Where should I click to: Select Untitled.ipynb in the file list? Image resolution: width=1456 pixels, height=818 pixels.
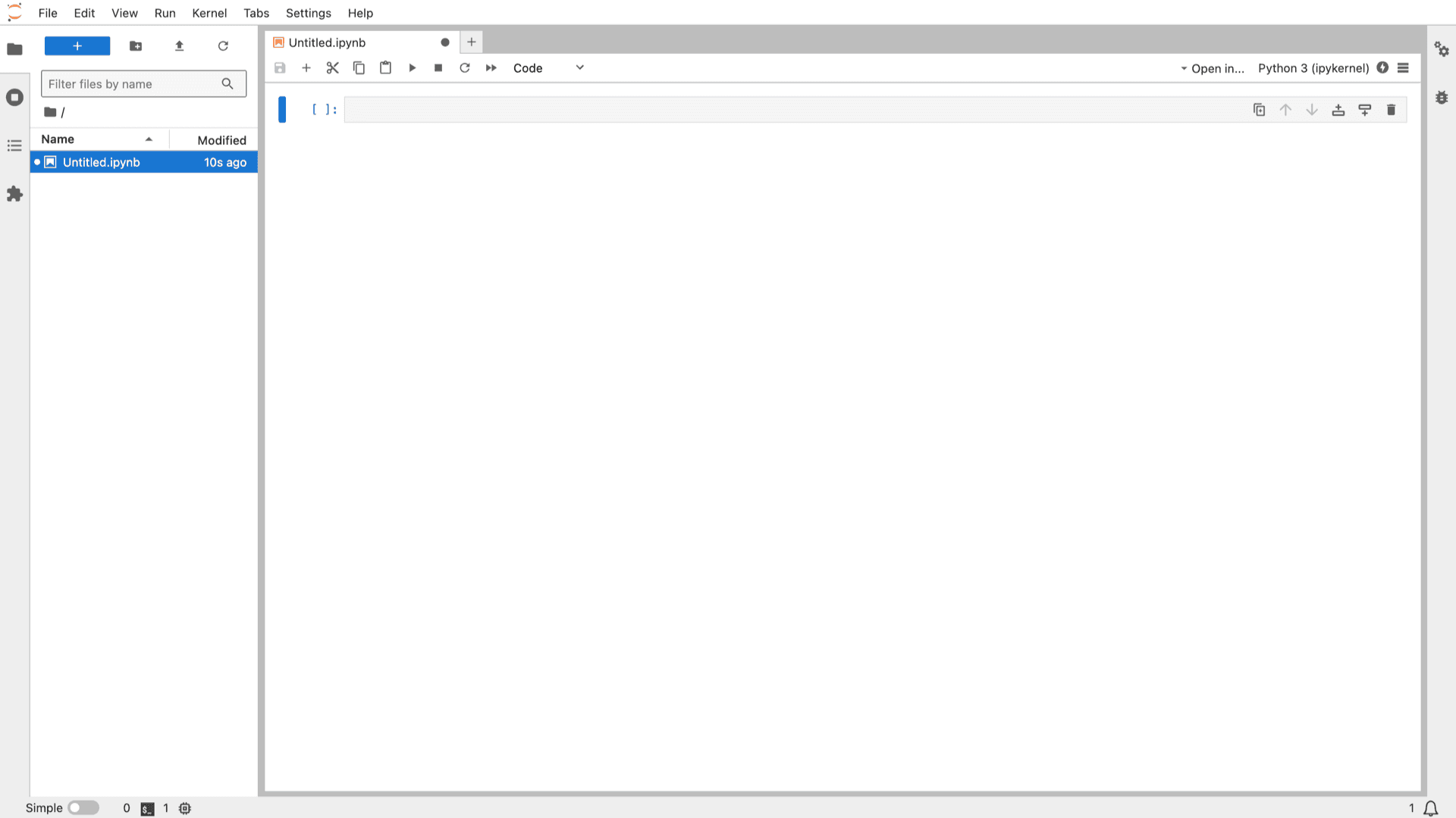pos(144,162)
